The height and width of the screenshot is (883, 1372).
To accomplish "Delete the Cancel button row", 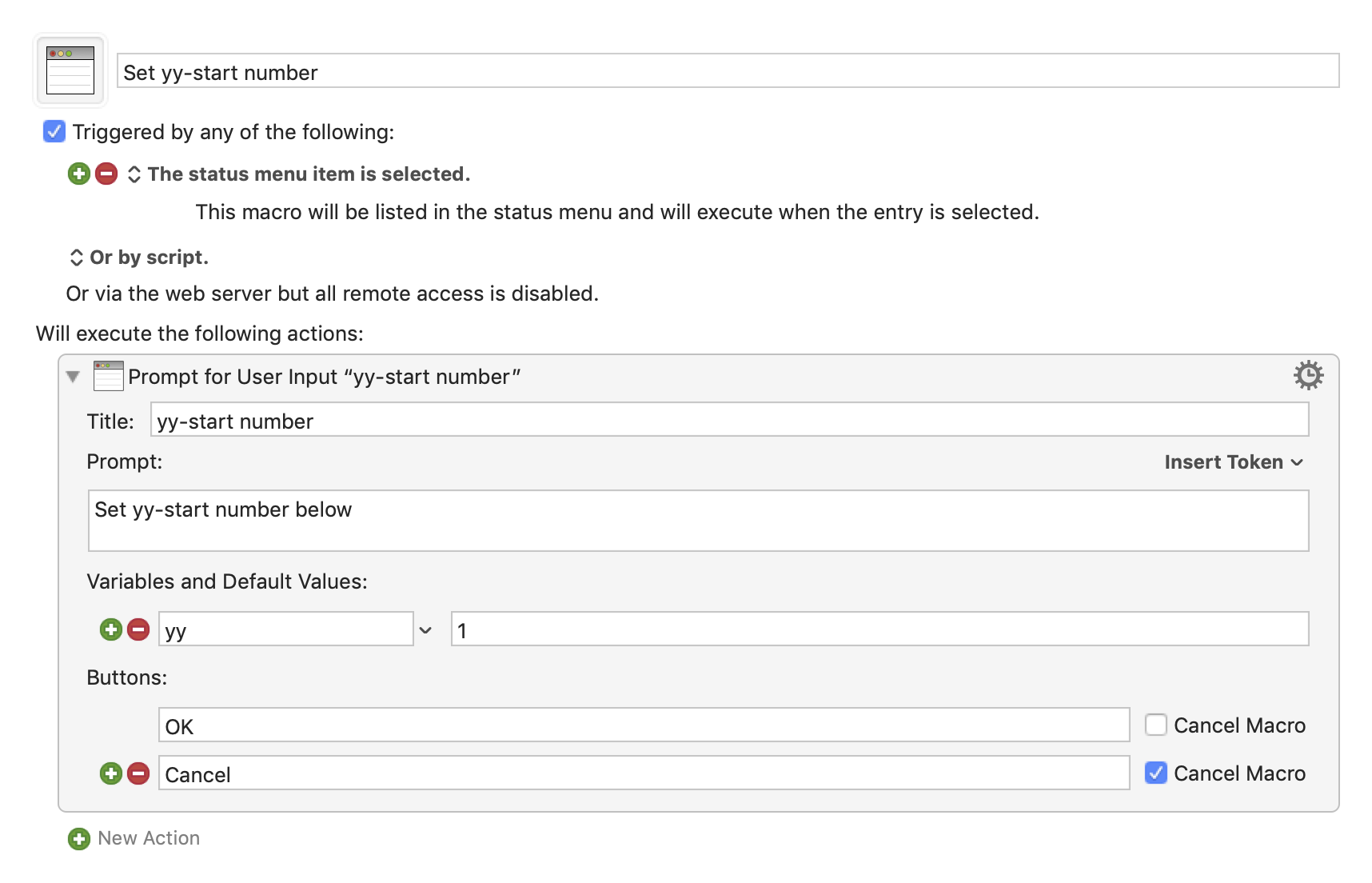I will [x=138, y=773].
